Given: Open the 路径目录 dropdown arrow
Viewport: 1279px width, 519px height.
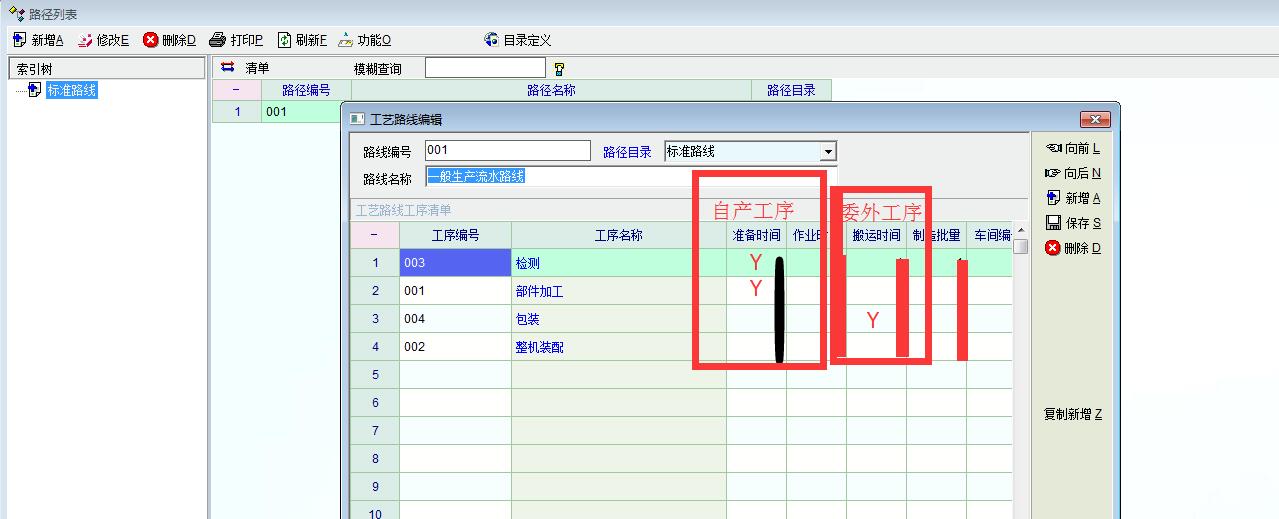Looking at the screenshot, I should [x=827, y=152].
